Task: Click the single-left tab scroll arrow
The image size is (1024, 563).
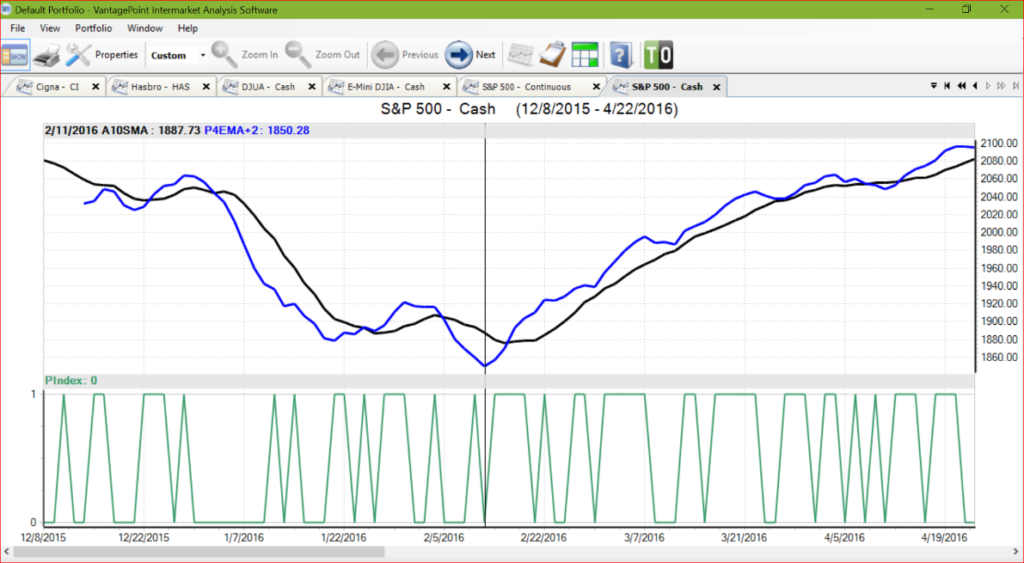Action: point(975,86)
